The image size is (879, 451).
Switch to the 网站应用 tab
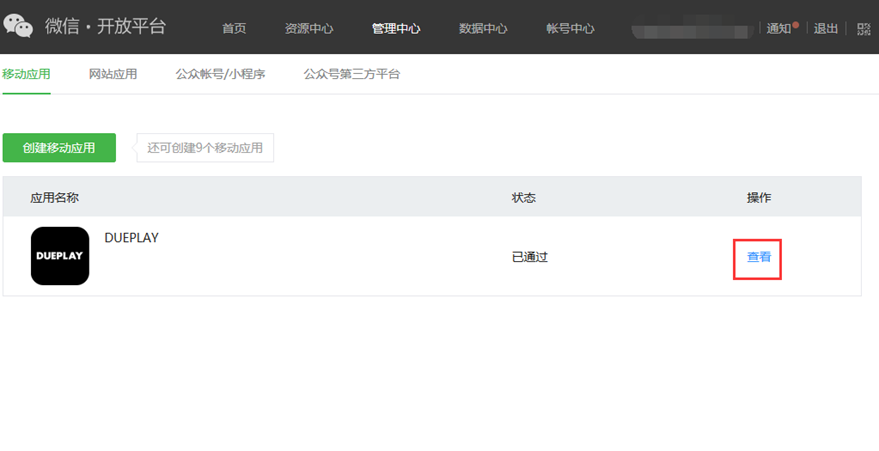(x=113, y=74)
